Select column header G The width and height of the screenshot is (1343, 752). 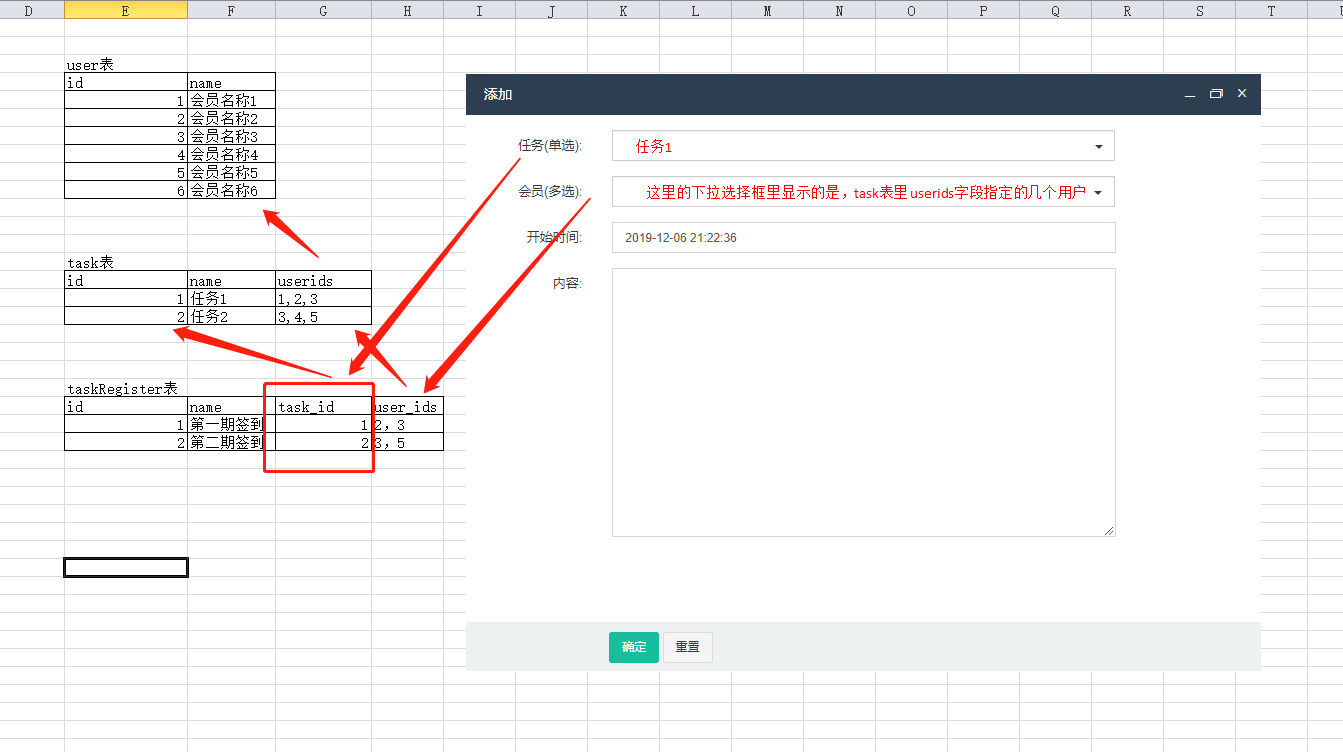pos(323,10)
